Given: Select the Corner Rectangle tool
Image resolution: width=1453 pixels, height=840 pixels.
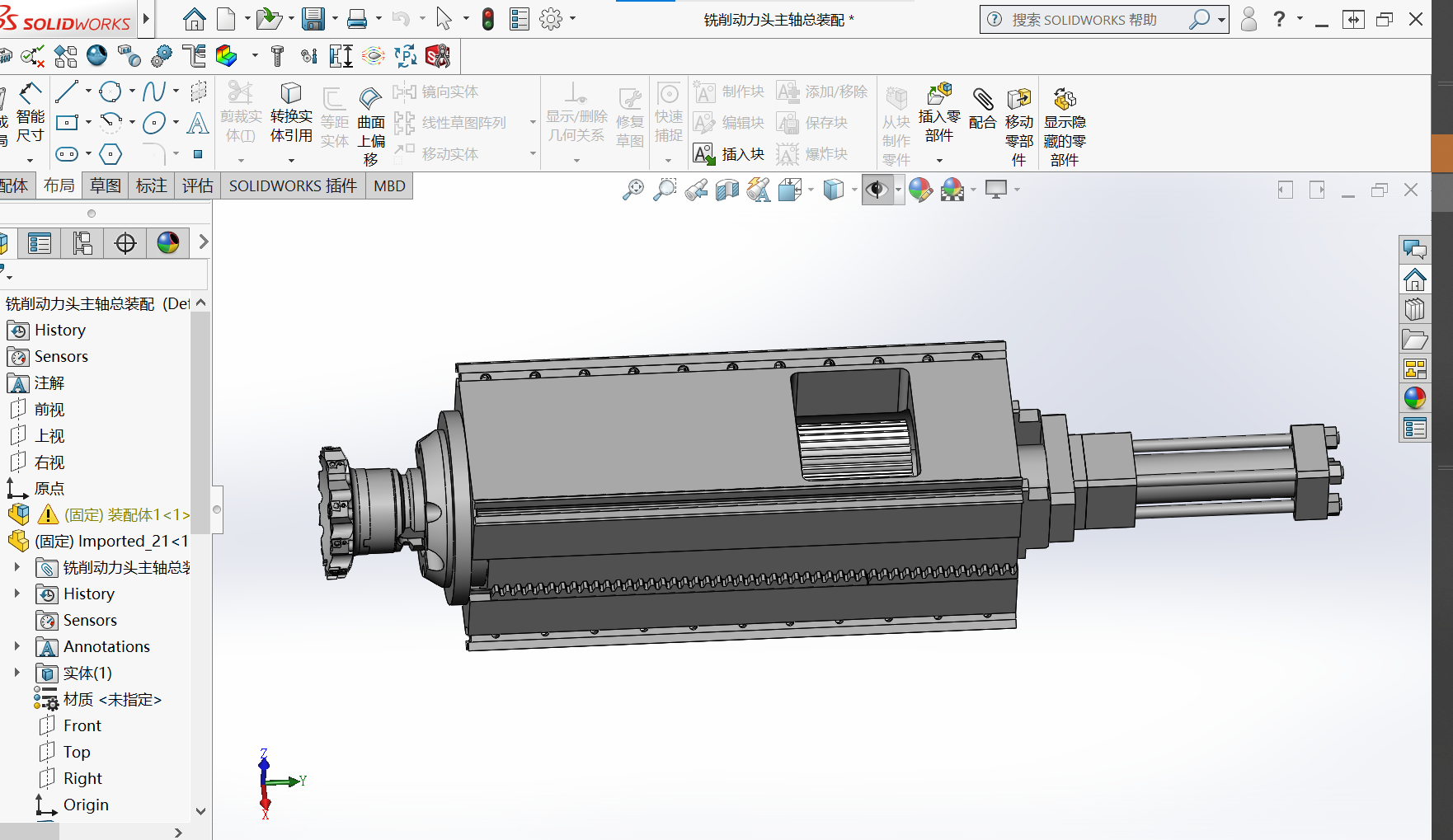Looking at the screenshot, I should click(67, 123).
